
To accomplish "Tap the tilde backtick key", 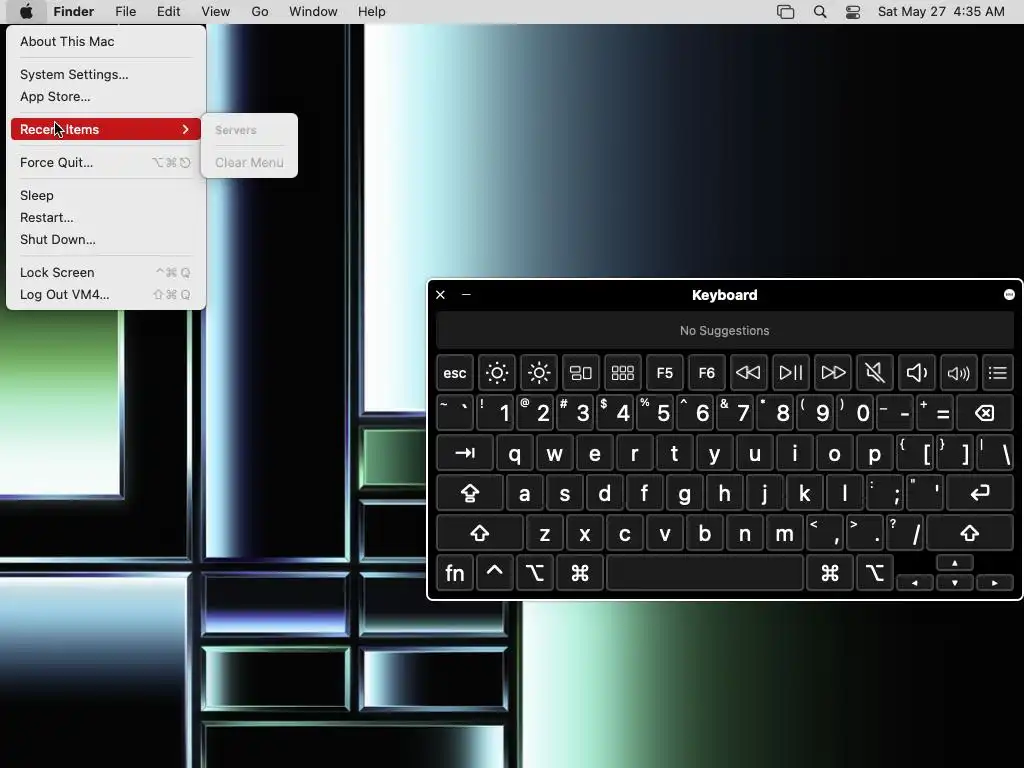I will coord(455,413).
